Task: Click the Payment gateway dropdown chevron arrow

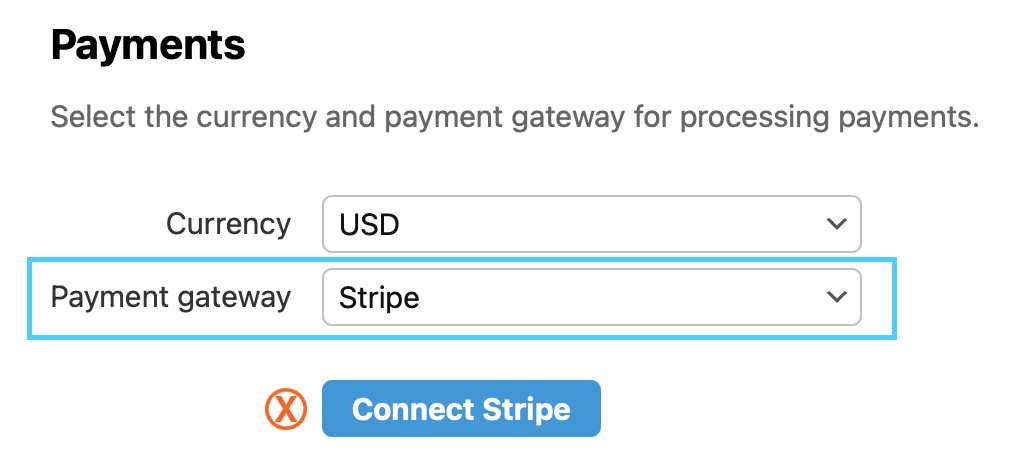Action: (x=836, y=297)
